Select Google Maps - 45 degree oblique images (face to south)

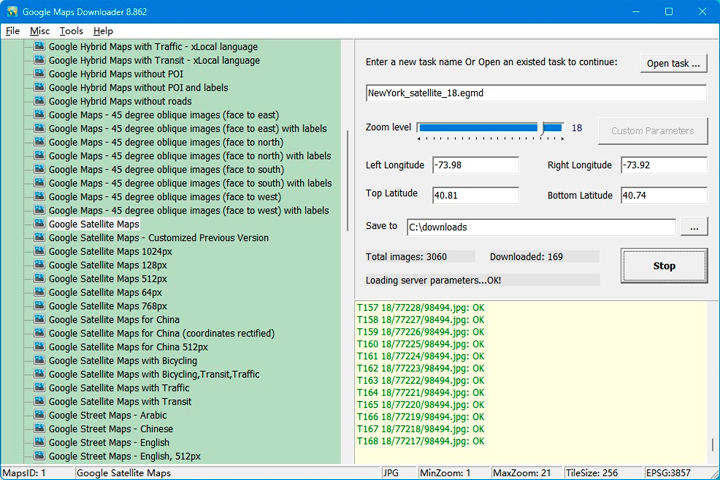(167, 169)
